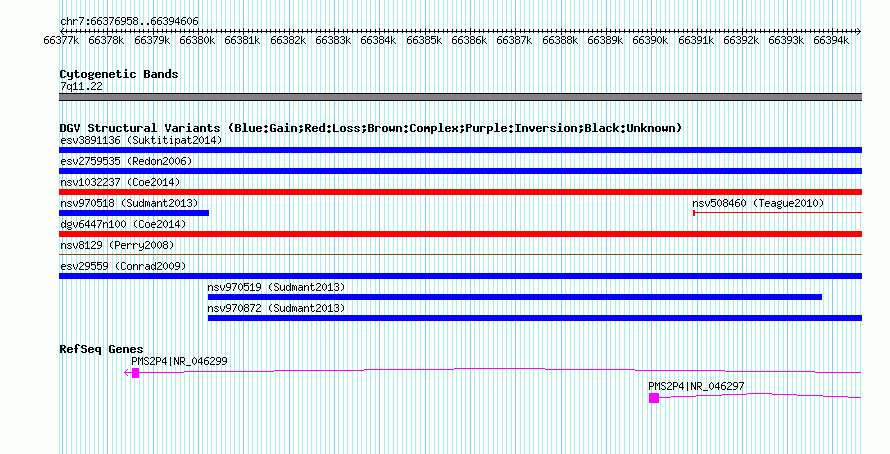Click the 66380k ruler tick label

[197, 41]
